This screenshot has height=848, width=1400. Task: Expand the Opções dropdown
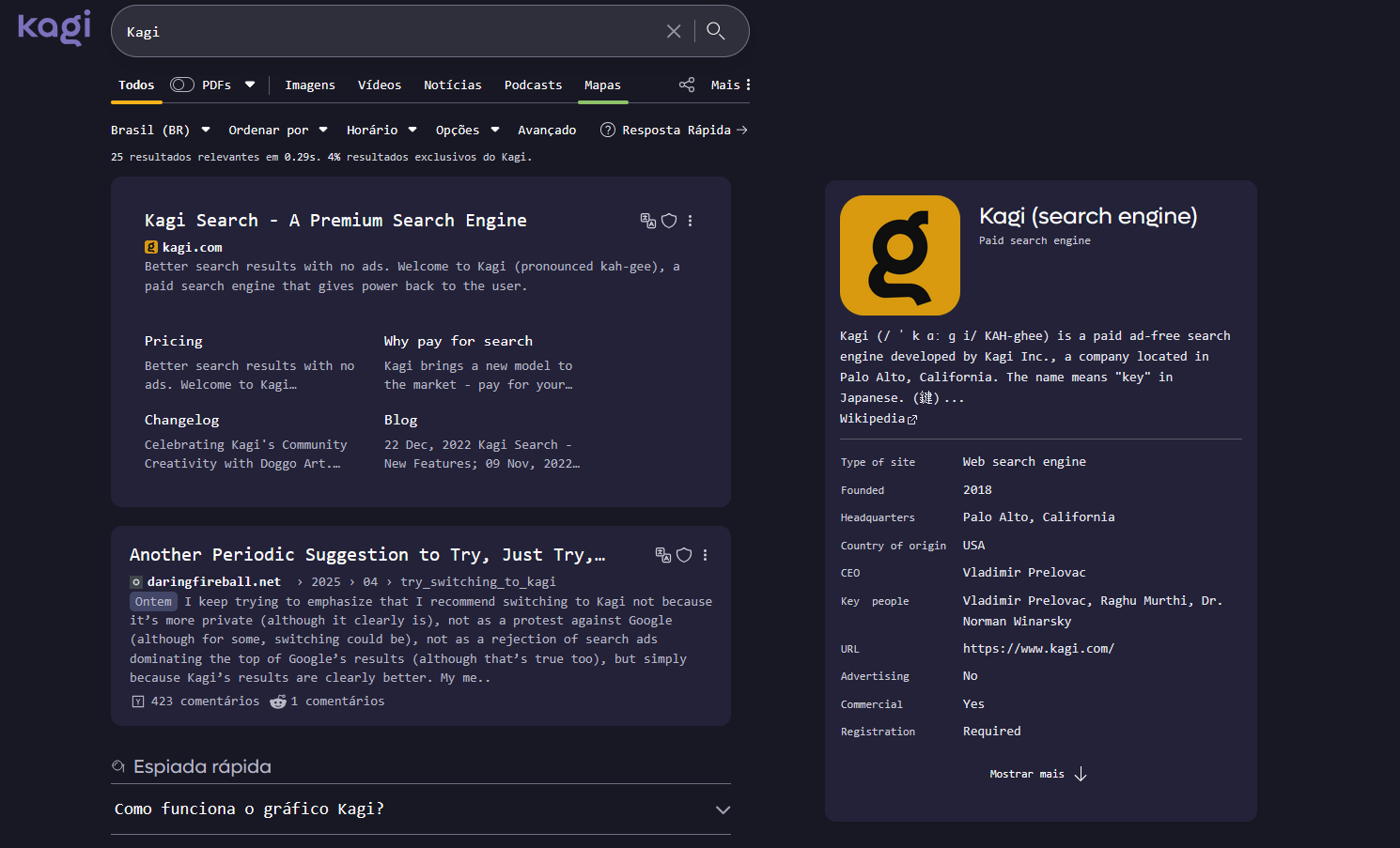[x=467, y=130]
